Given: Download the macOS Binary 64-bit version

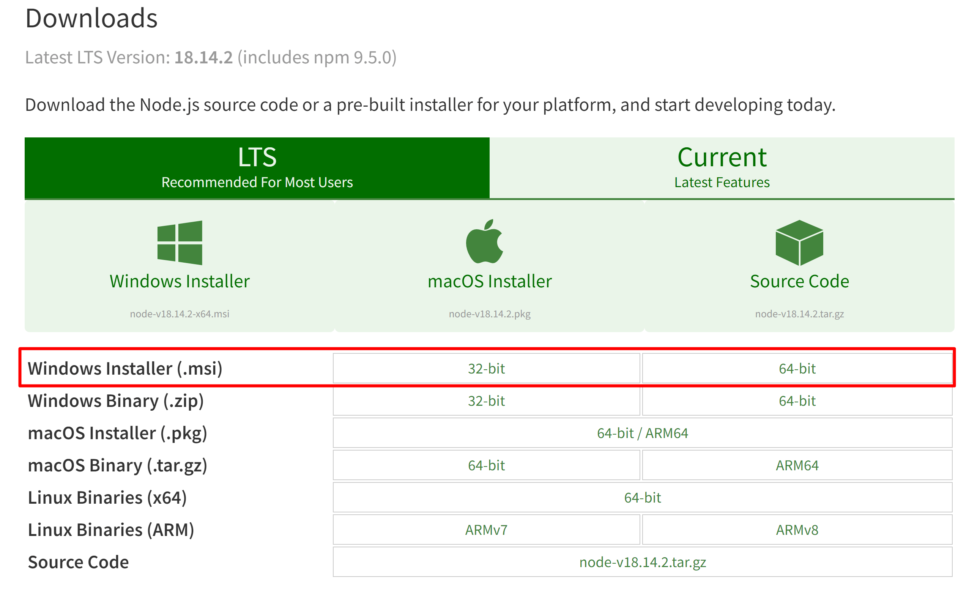Looking at the screenshot, I should point(486,465).
